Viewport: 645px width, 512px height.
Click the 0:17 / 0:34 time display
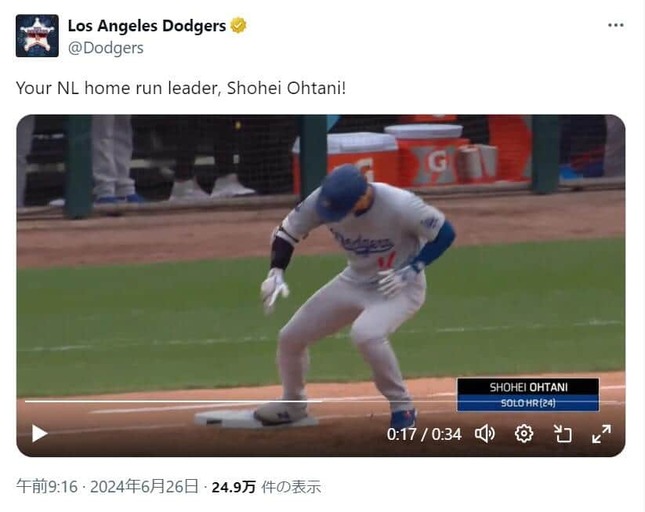424,434
